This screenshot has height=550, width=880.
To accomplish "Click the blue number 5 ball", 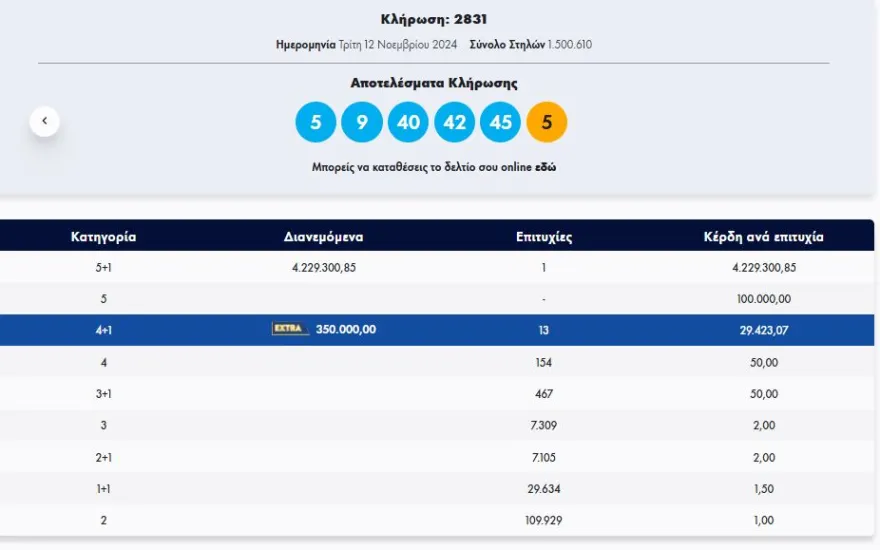I will click(315, 122).
